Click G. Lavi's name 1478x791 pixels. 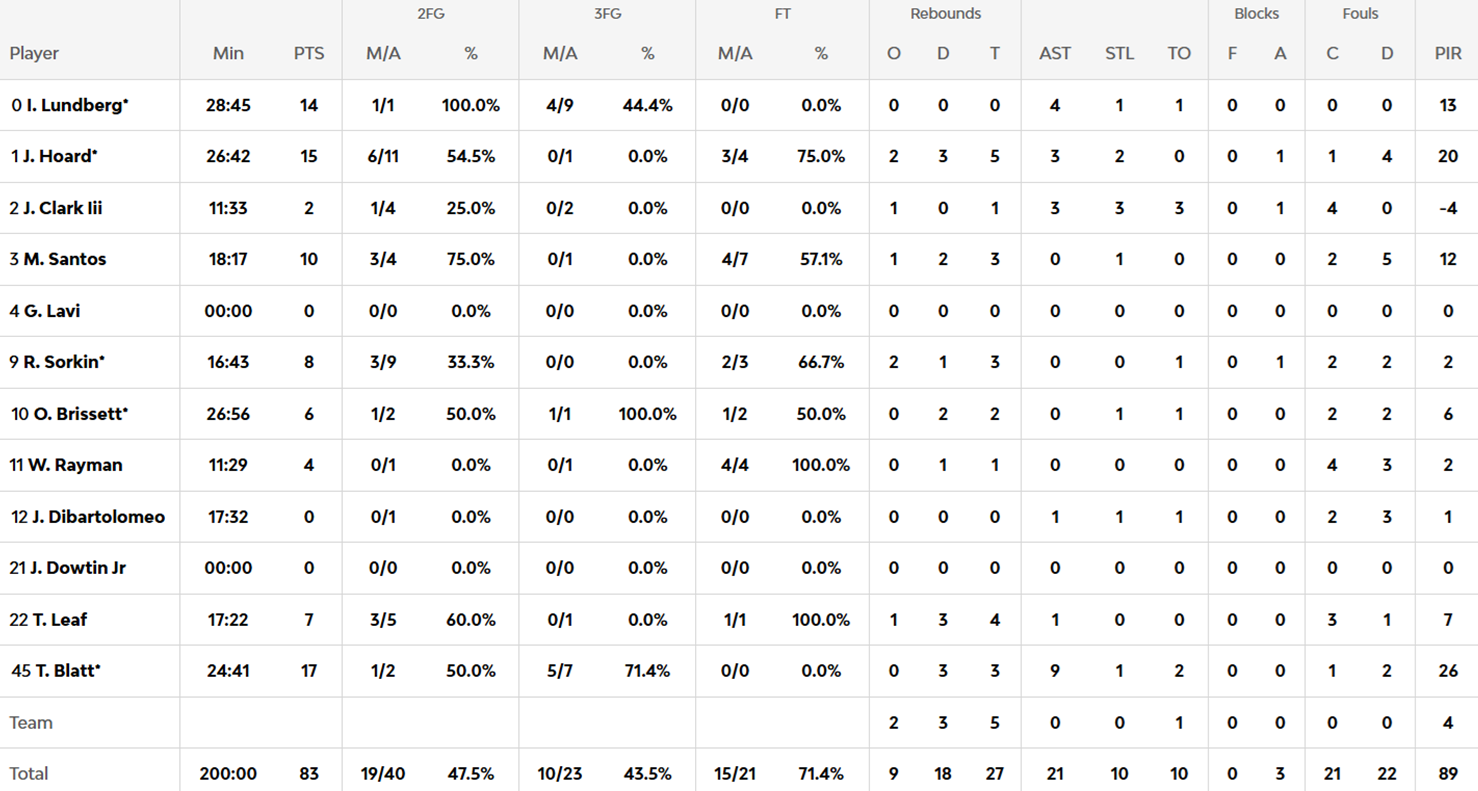pyautogui.click(x=51, y=311)
